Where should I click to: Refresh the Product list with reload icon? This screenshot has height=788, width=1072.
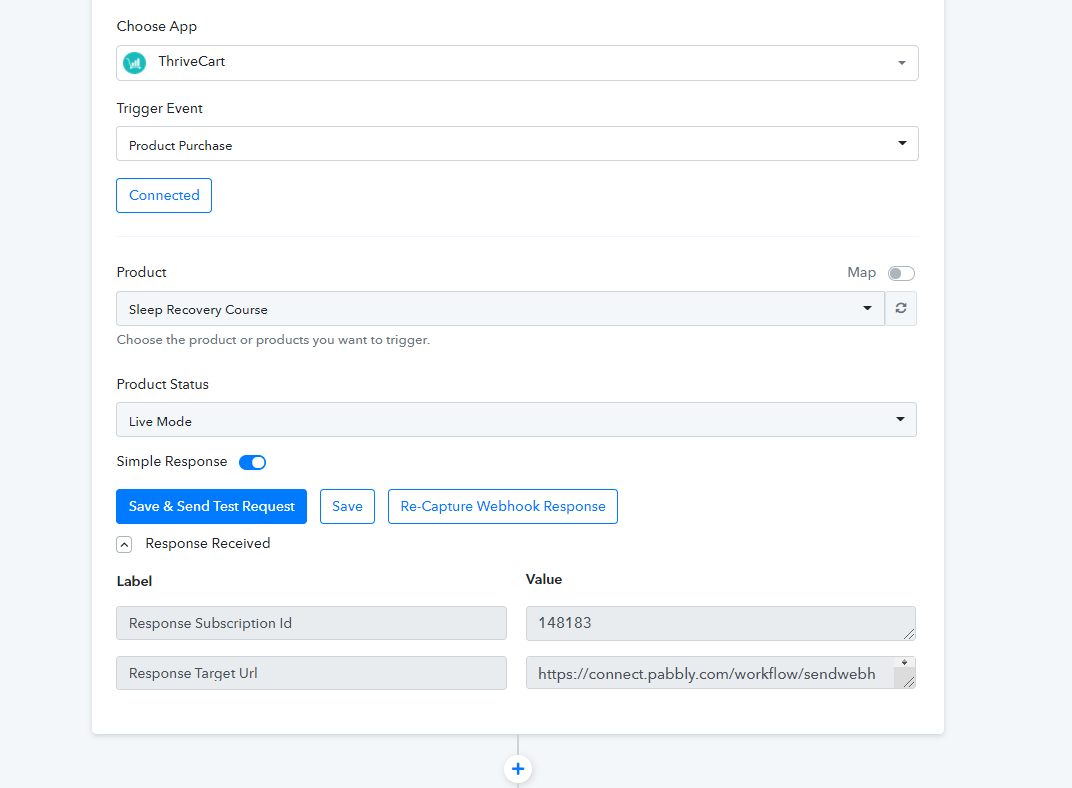click(x=901, y=308)
